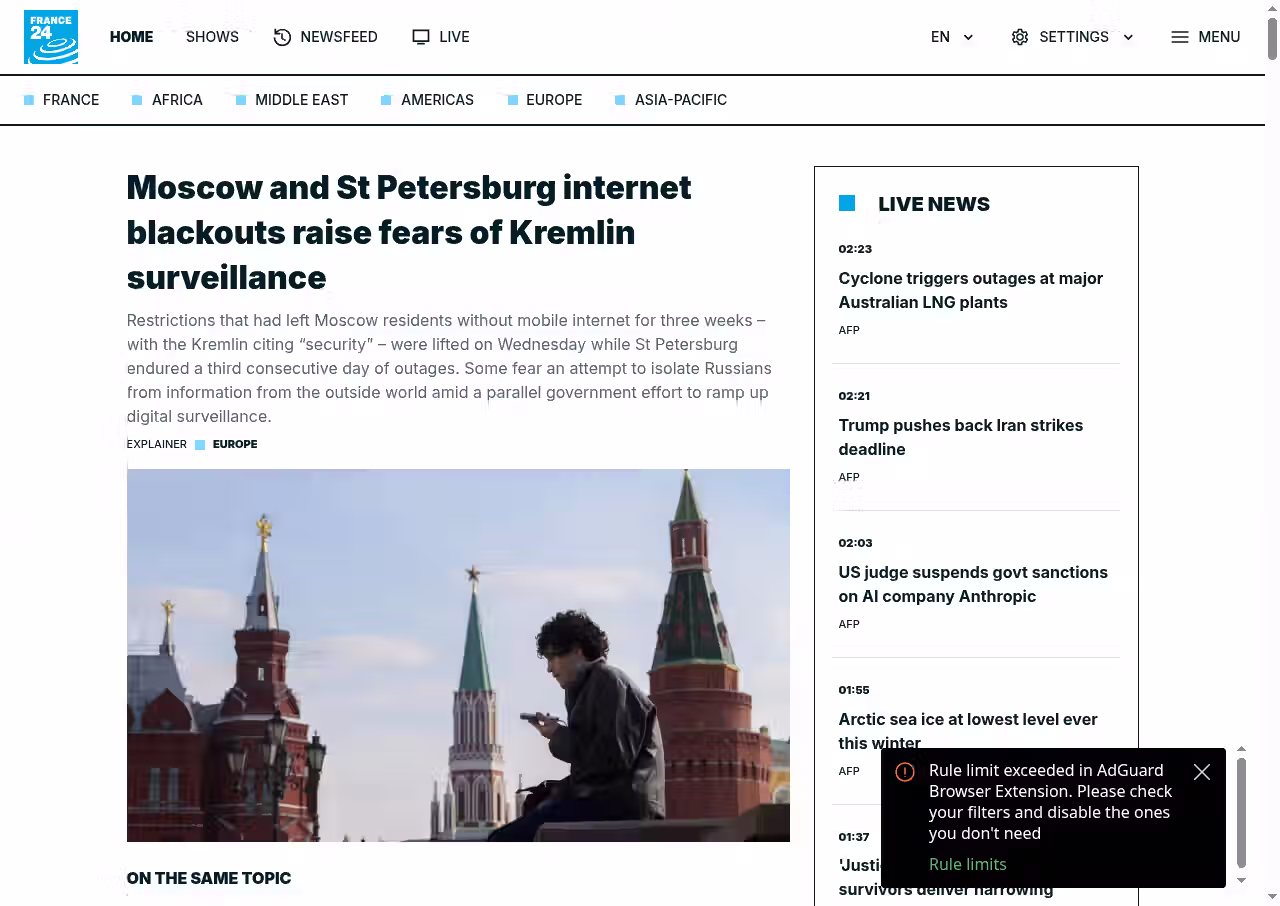Image resolution: width=1280 pixels, height=906 pixels.
Task: Click the AdGuard warning alert icon
Action: coord(905,772)
